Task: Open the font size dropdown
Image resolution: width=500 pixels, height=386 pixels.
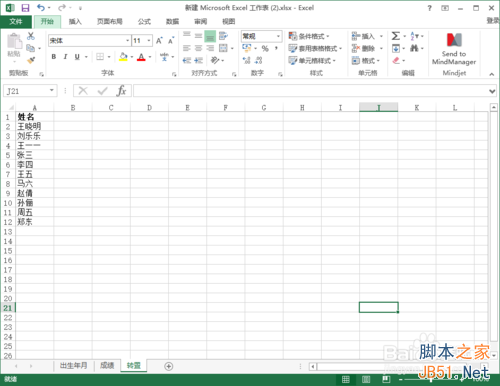Action: point(149,41)
